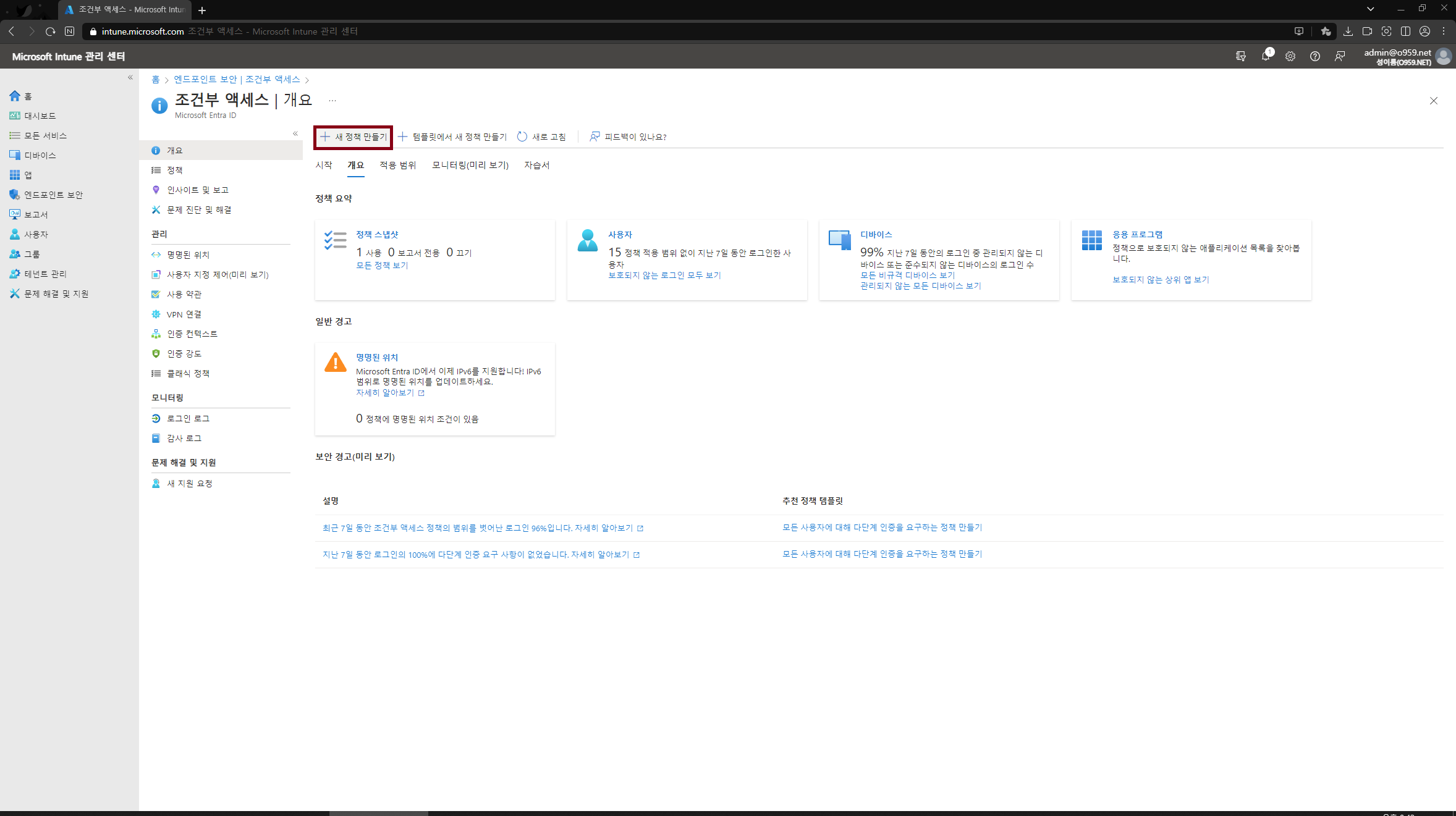The image size is (1456, 816).
Task: Click the 새로 고침 refresh button
Action: click(541, 137)
